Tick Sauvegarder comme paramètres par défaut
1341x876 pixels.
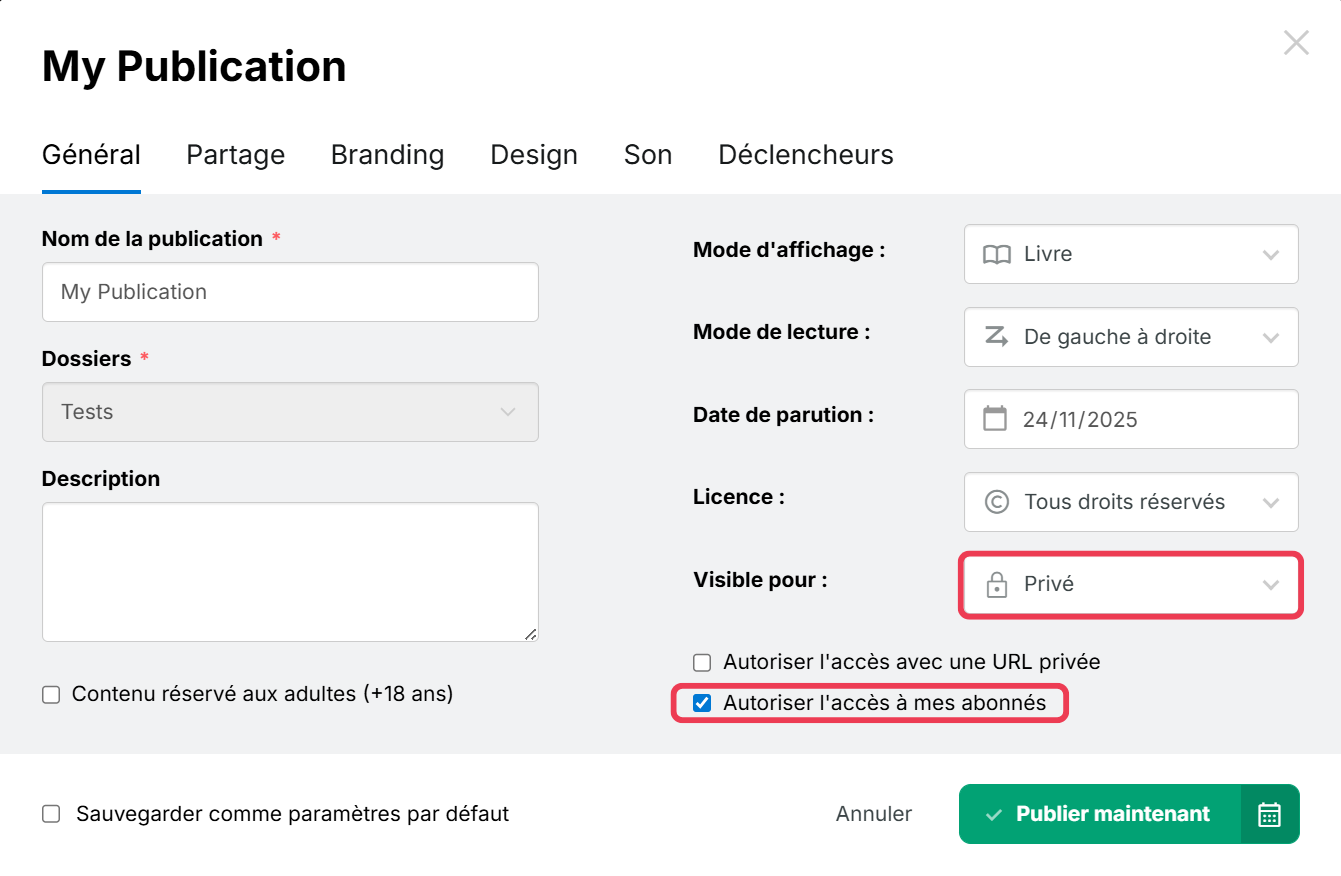coord(51,814)
